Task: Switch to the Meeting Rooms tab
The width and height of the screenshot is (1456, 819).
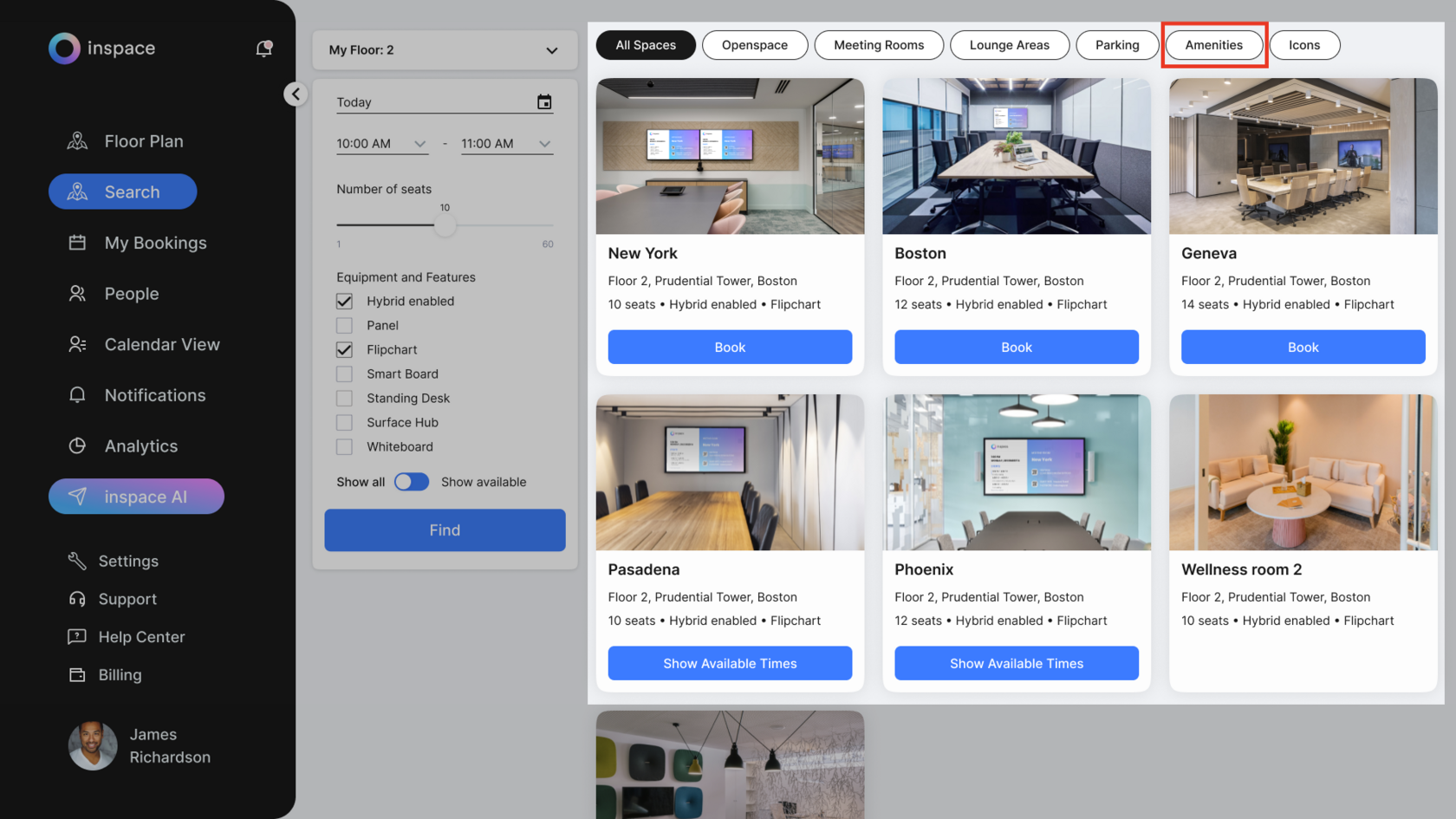Action: coord(879,44)
